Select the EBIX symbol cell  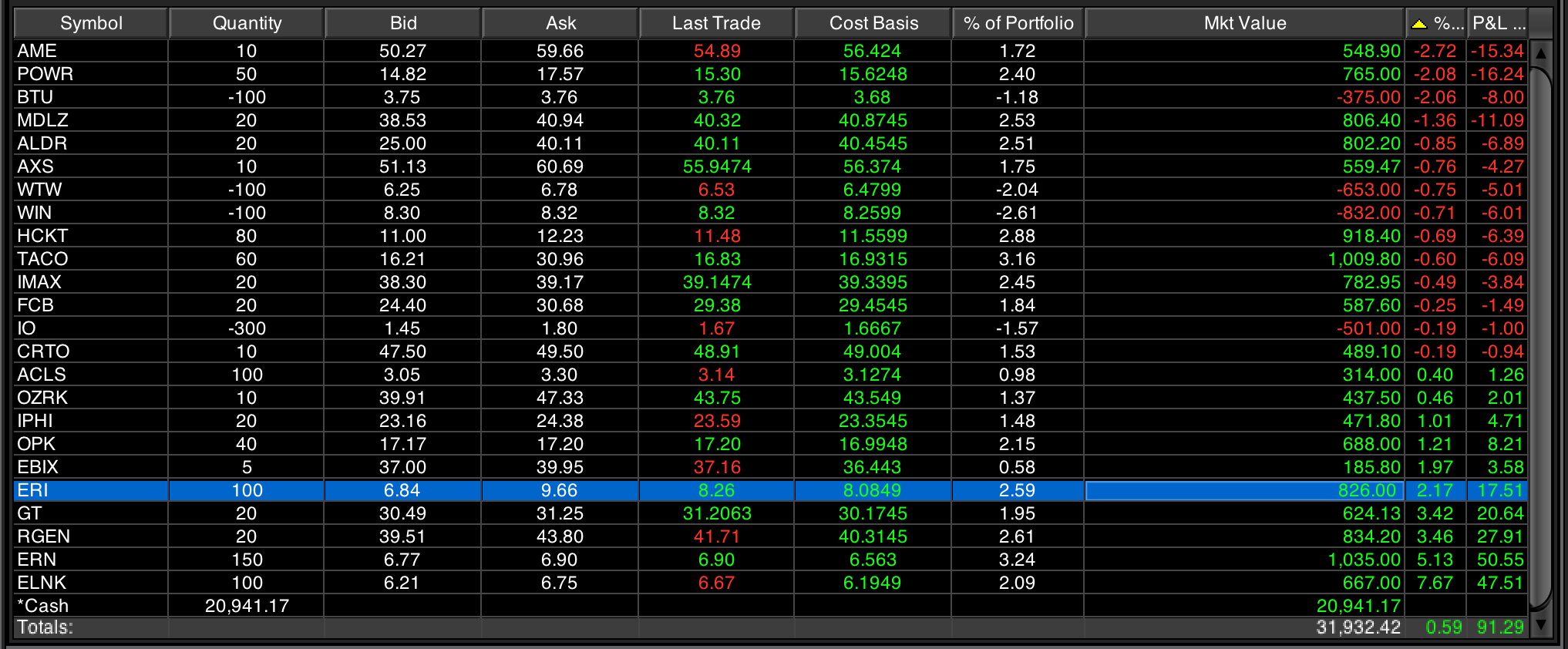(91, 467)
